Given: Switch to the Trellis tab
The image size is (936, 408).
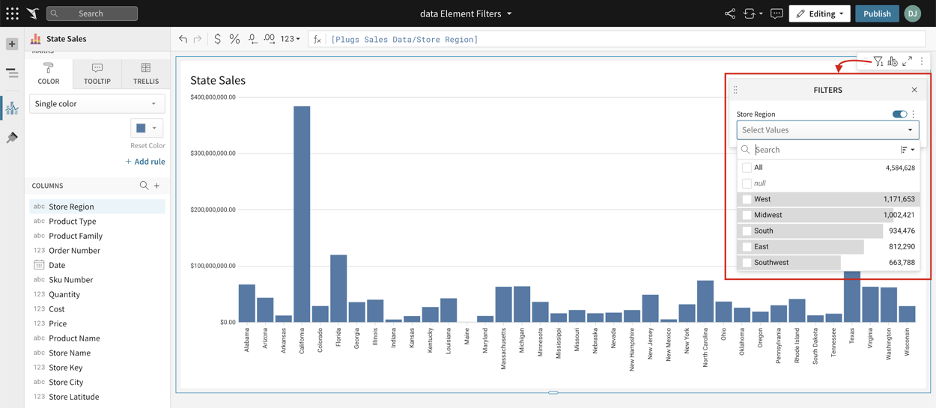Looking at the screenshot, I should point(145,73).
